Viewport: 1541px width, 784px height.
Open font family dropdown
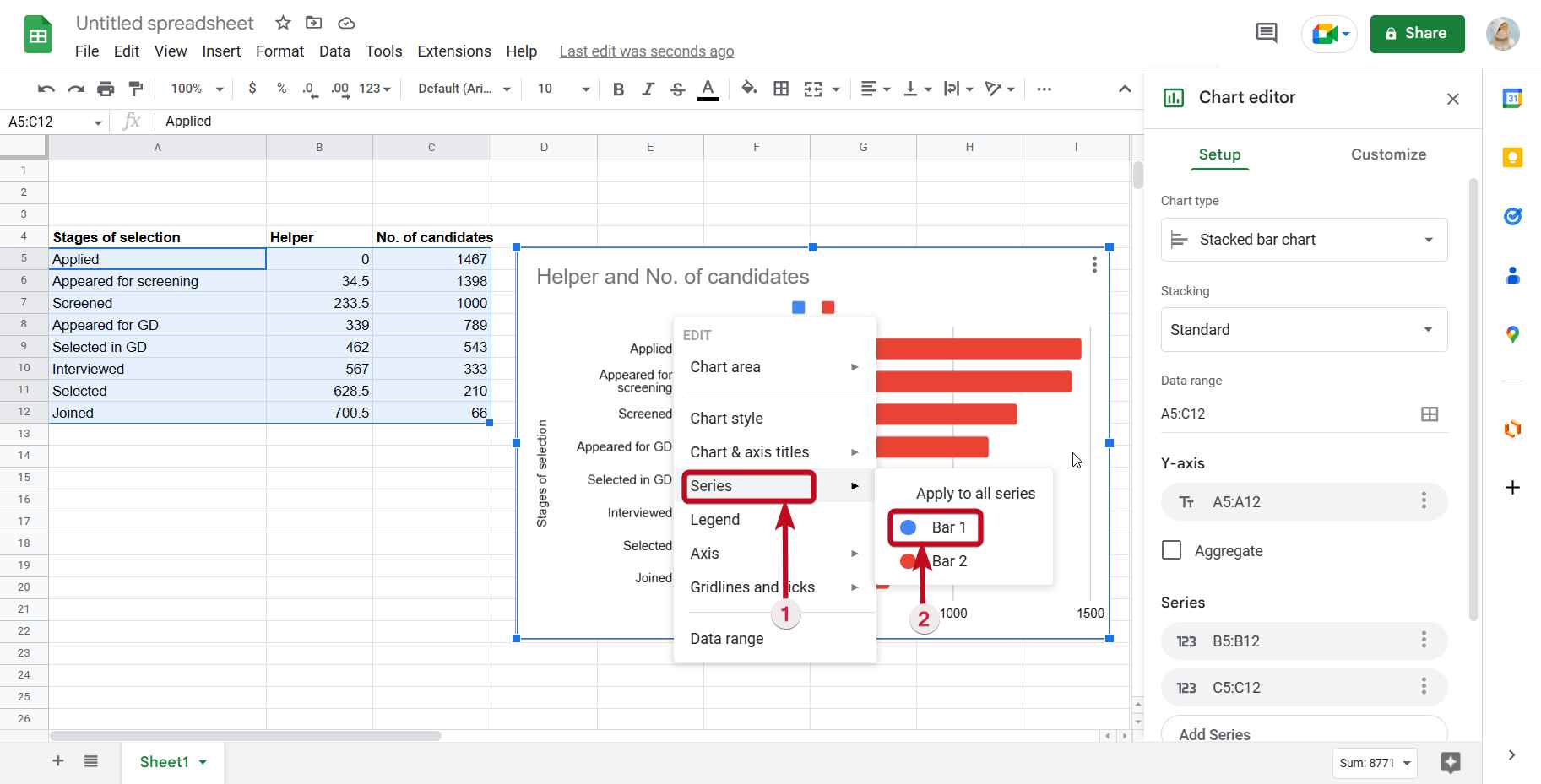(464, 89)
